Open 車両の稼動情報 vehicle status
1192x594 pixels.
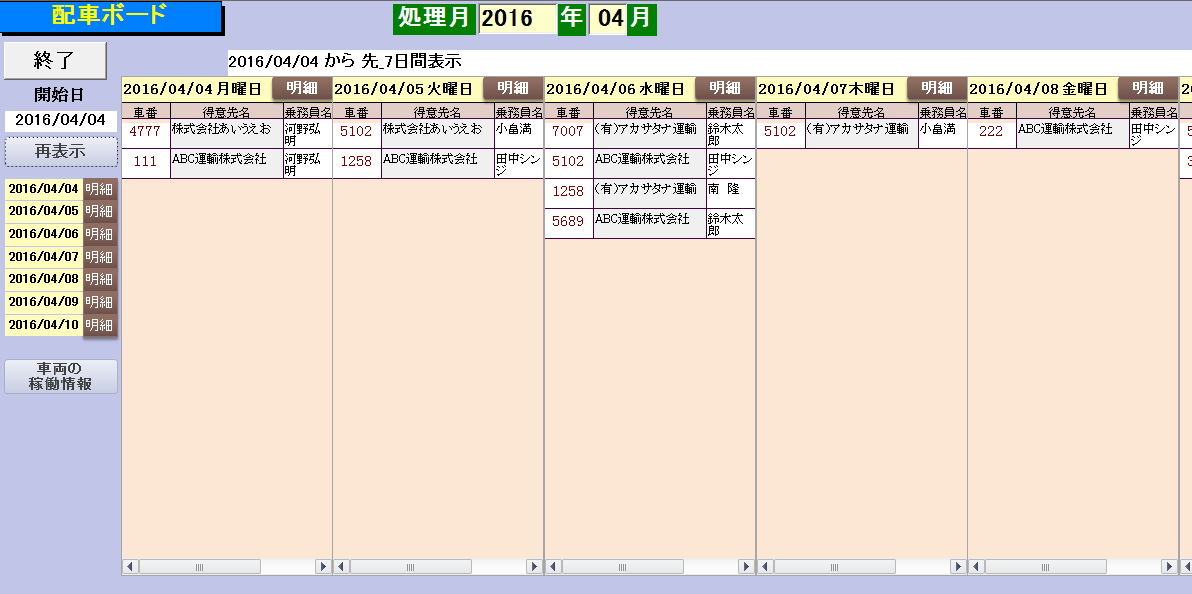61,376
